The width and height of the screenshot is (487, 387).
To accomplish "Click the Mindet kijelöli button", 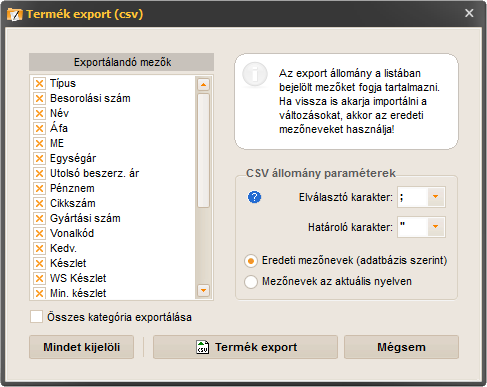I will 81,347.
